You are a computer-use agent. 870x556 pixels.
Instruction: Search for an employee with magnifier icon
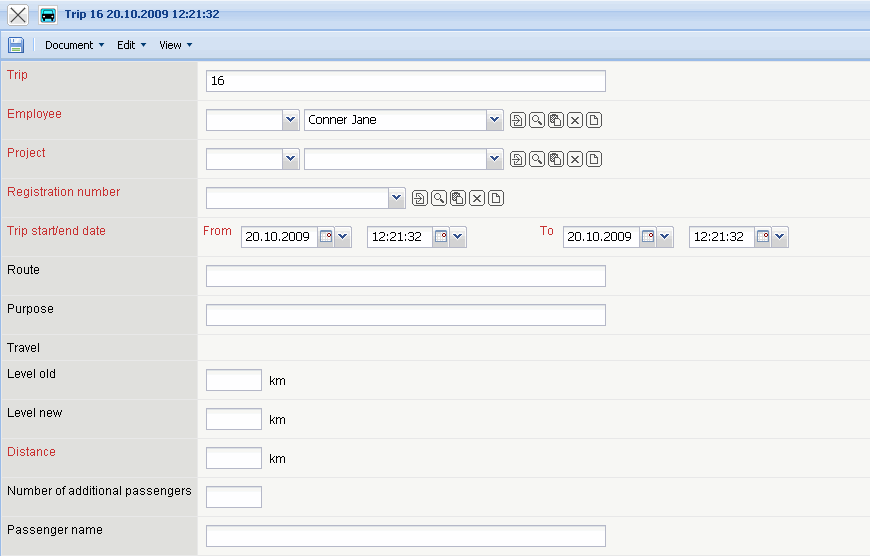[537, 121]
